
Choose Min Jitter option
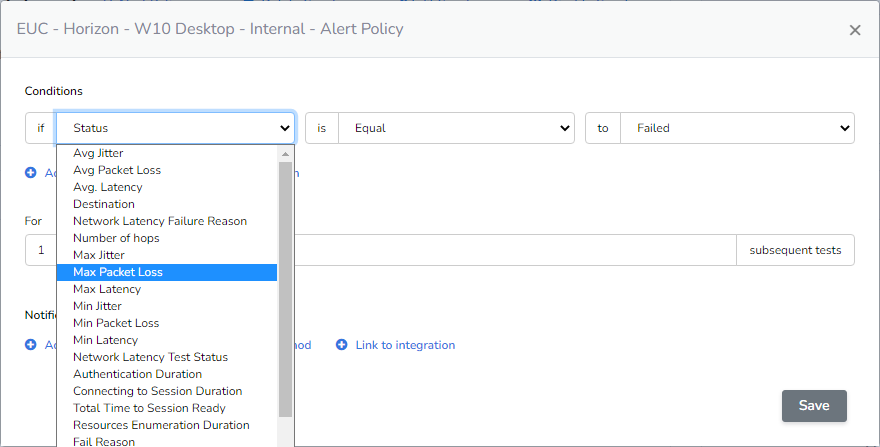(x=167, y=306)
